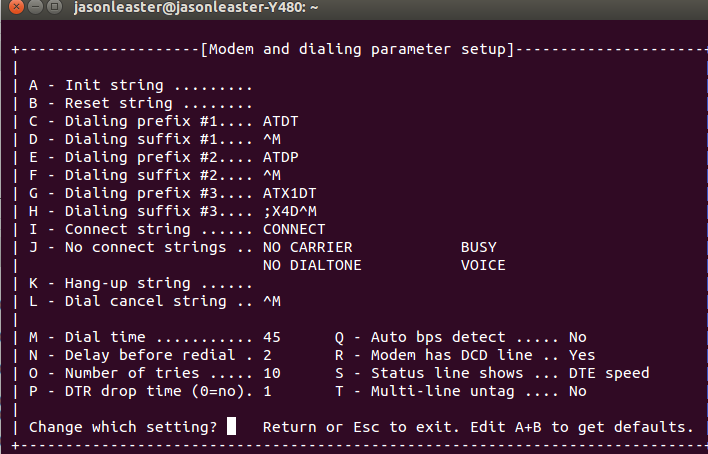Click the 'NO CARRIER' no-connect string
Image resolution: width=708 pixels, height=454 pixels.
point(307,247)
